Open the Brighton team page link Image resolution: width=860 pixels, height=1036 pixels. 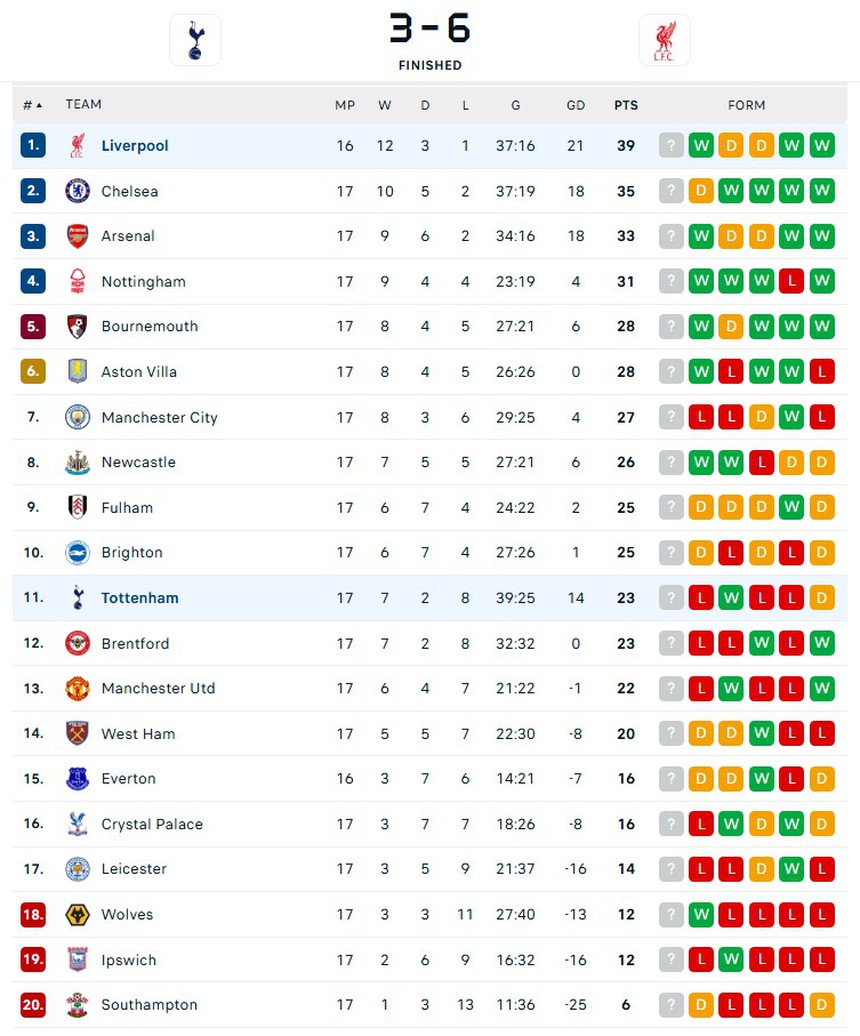(132, 552)
